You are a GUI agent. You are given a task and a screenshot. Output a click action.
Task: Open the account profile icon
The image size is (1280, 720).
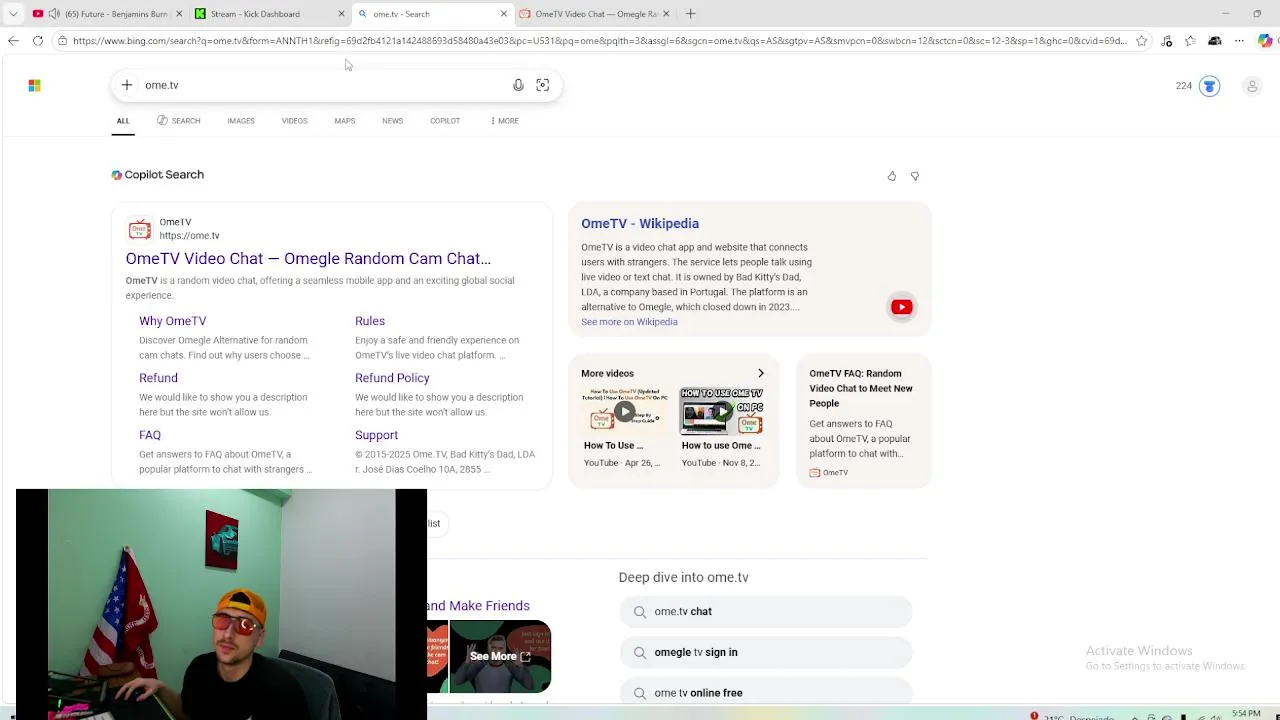[x=1252, y=86]
